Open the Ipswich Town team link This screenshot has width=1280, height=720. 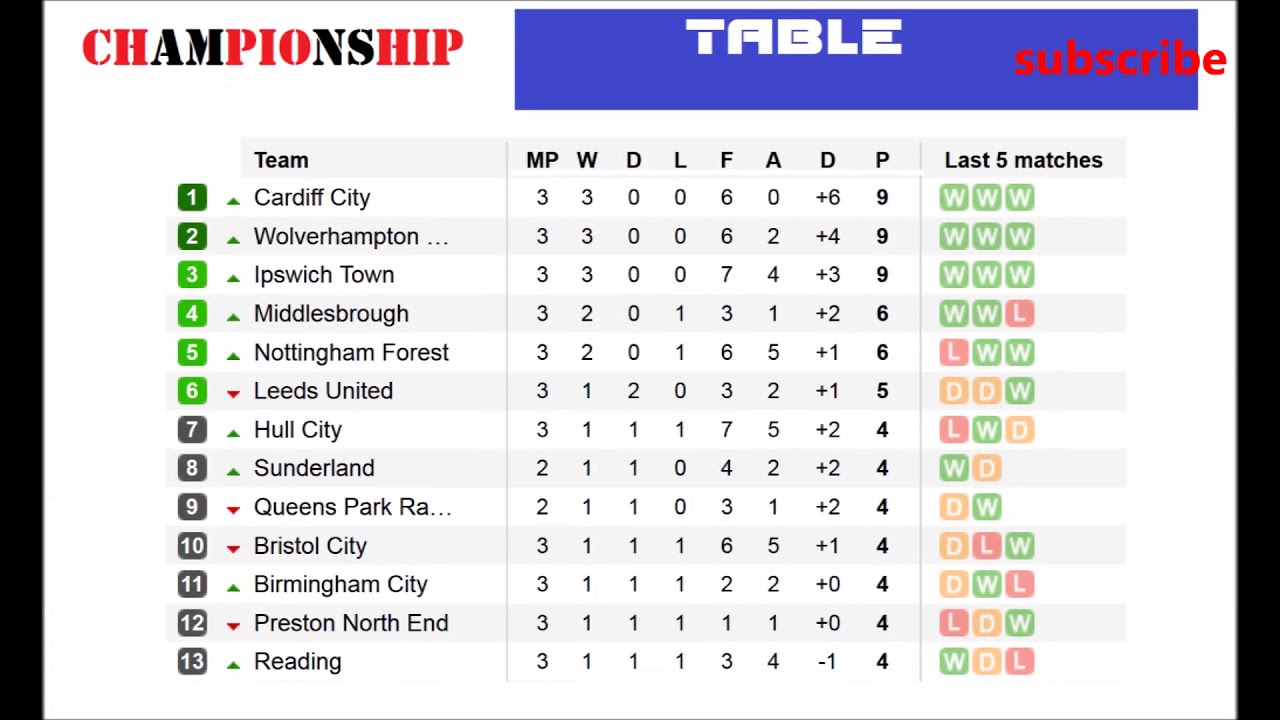324,275
